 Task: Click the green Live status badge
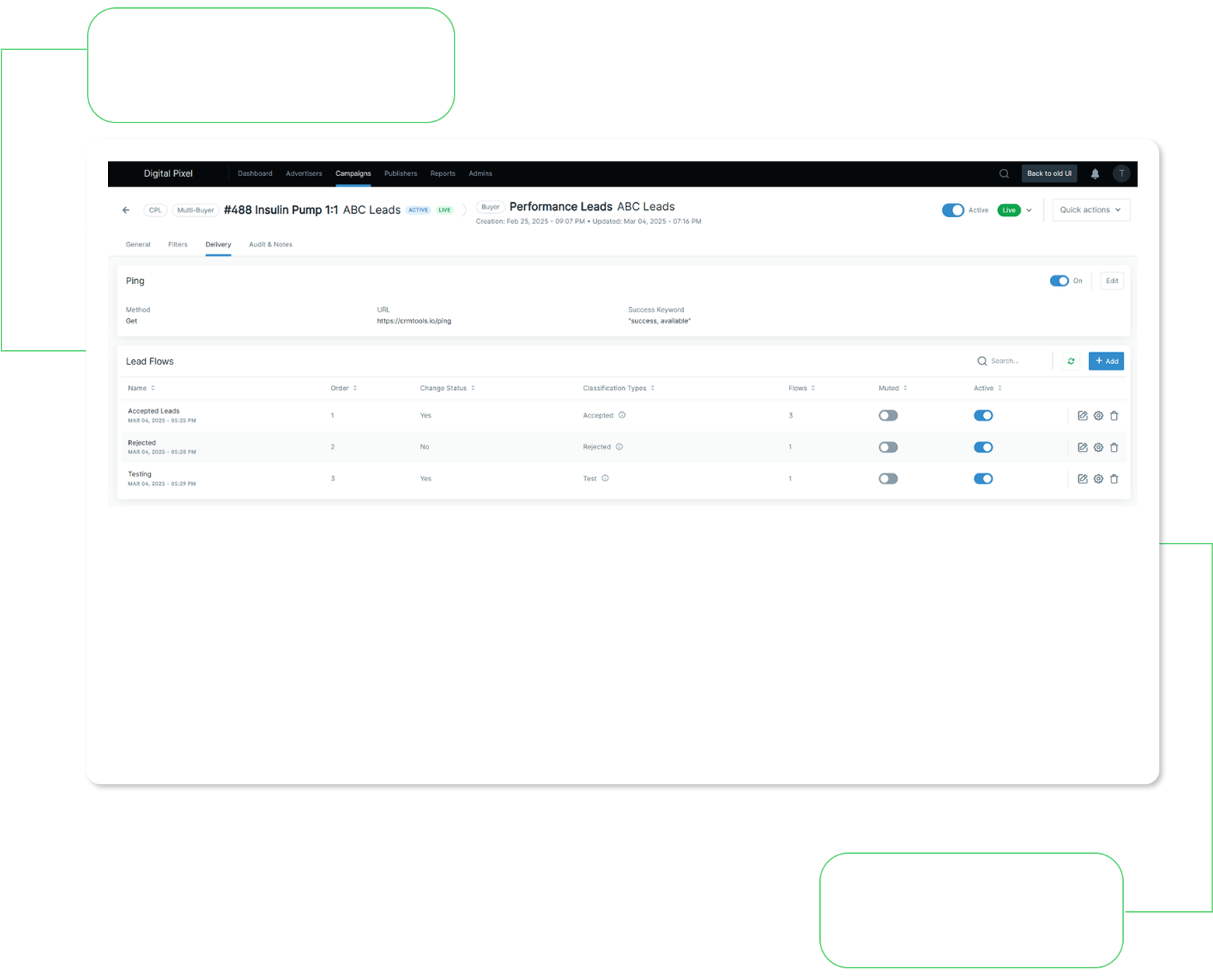pos(1009,210)
